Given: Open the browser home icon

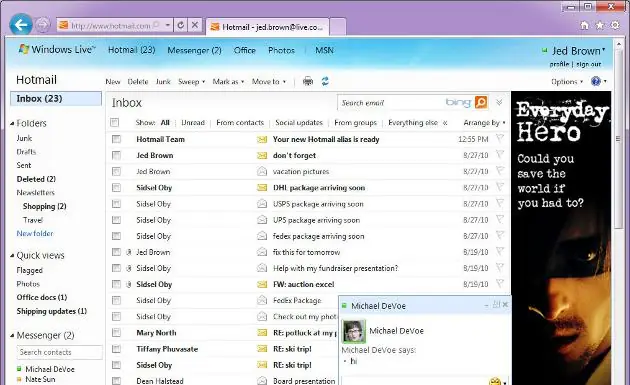Looking at the screenshot, I should (x=585, y=25).
